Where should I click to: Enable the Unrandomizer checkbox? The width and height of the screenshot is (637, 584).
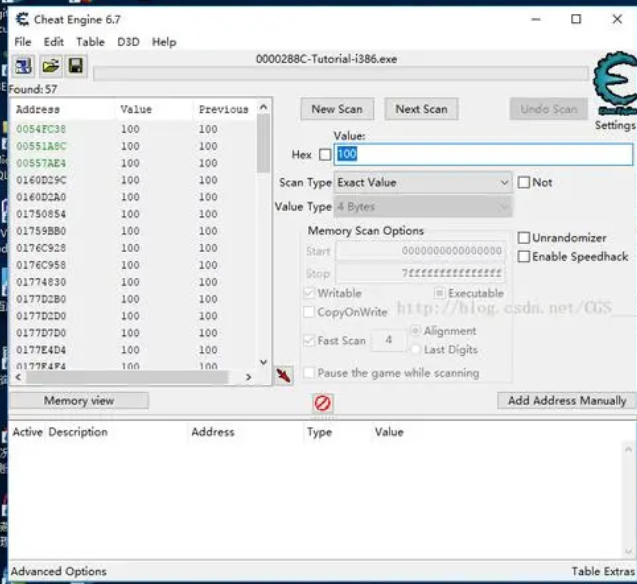(524, 238)
